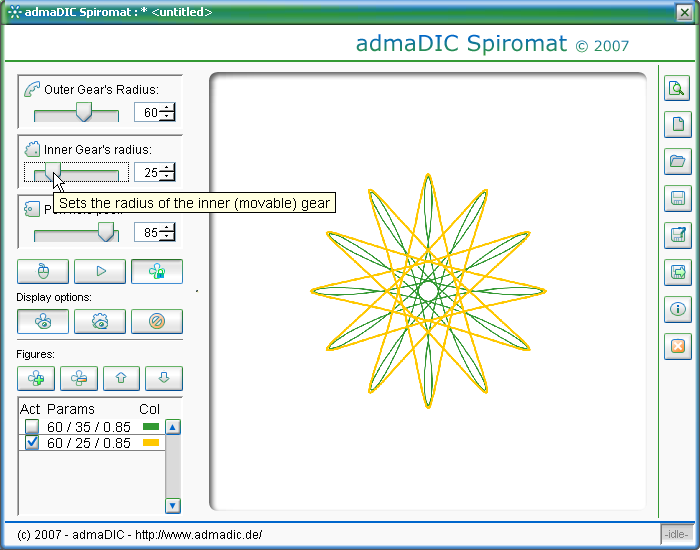This screenshot has height=550, width=700.
Task: Exit via the orange X button
Action: (677, 346)
